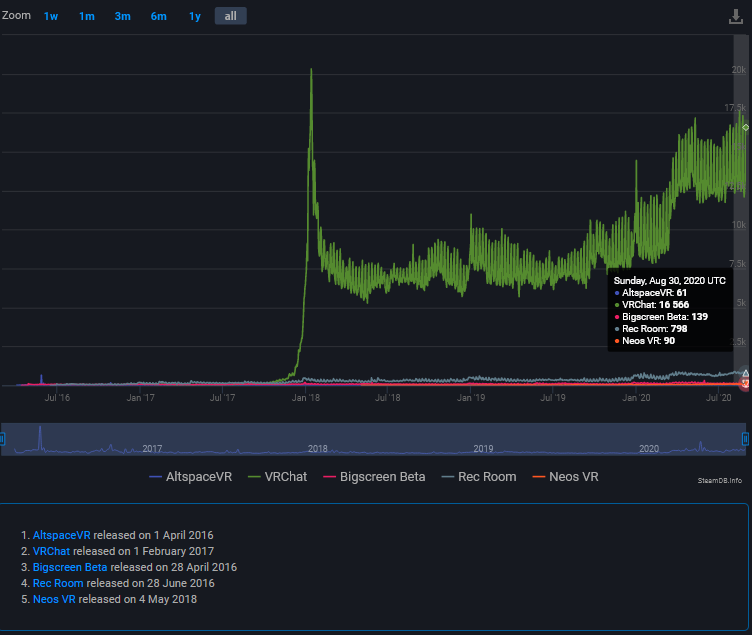Click the 2017 label in the navigator
Viewport: 752px width, 635px height.
152,448
